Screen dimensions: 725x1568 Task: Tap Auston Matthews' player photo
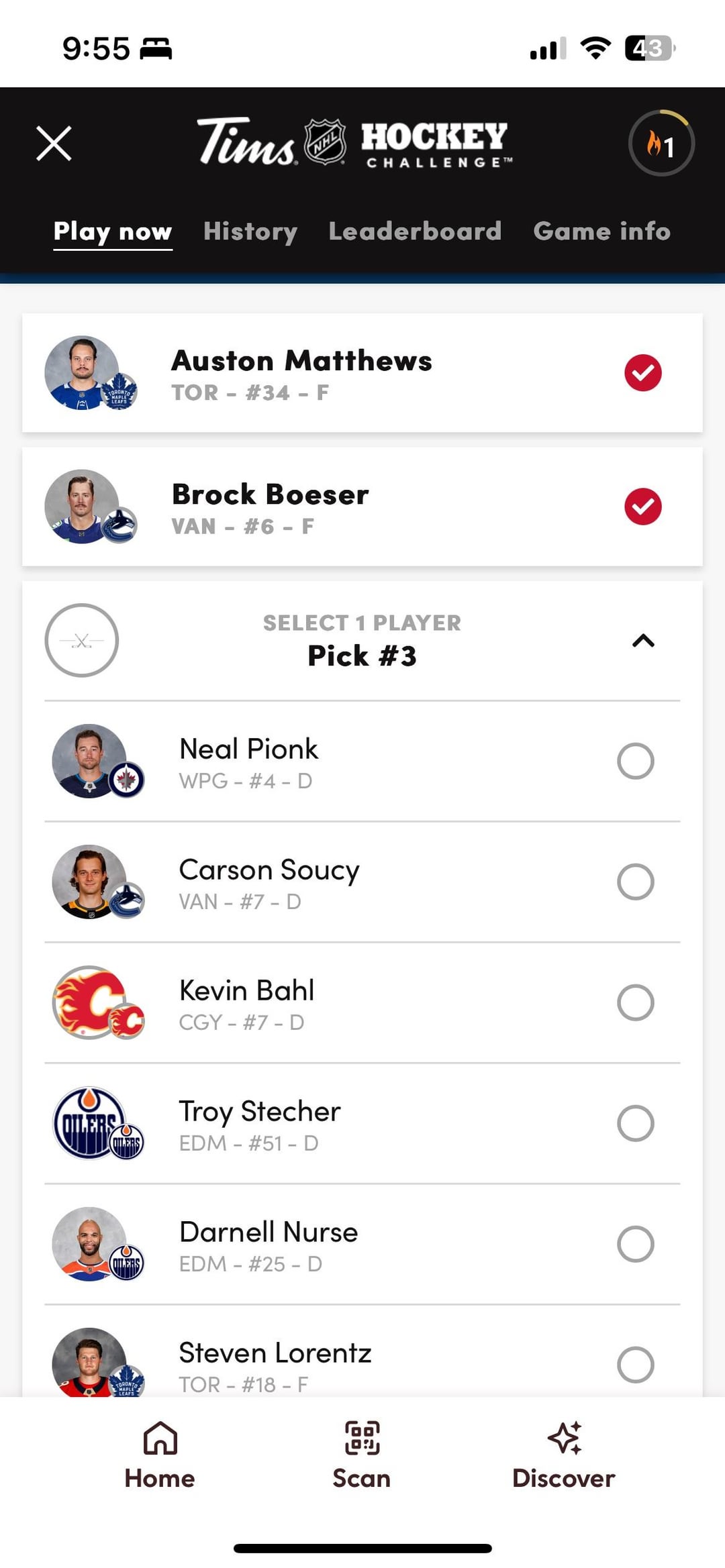click(x=83, y=373)
